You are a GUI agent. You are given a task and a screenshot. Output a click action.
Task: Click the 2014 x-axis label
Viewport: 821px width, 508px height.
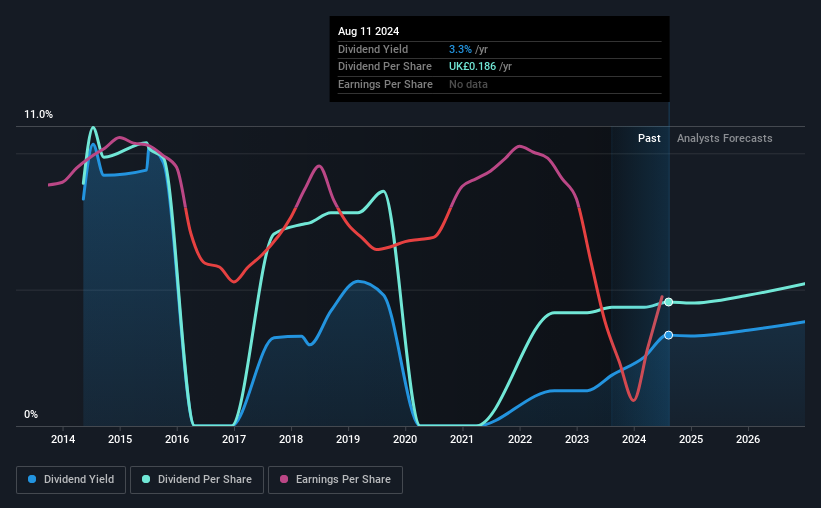coord(63,439)
